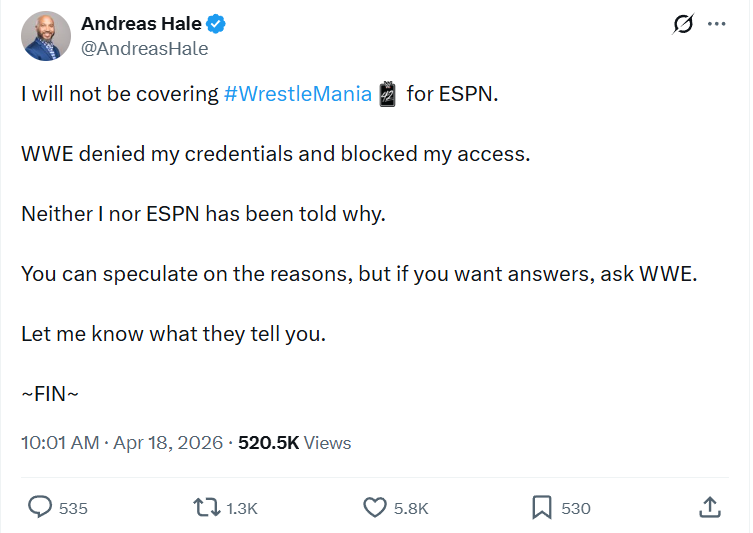Click the blue verified badge

[214, 25]
